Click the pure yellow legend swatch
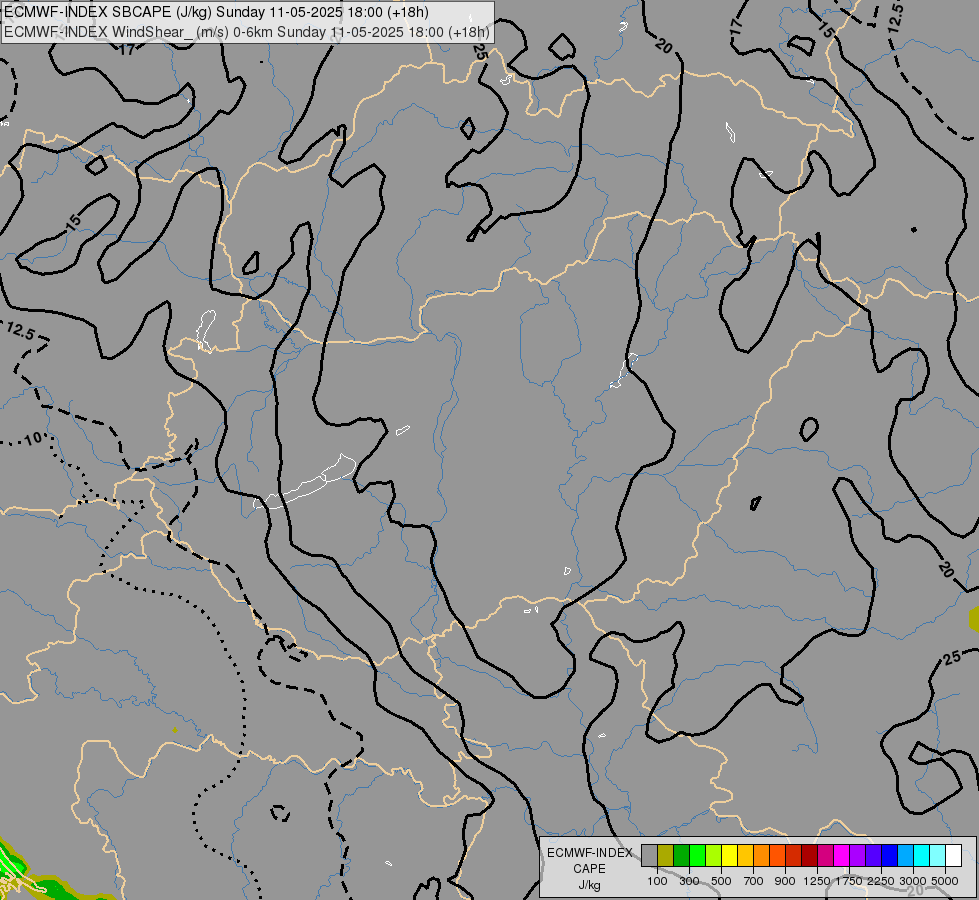Viewport: 979px width, 900px height. coord(729,855)
